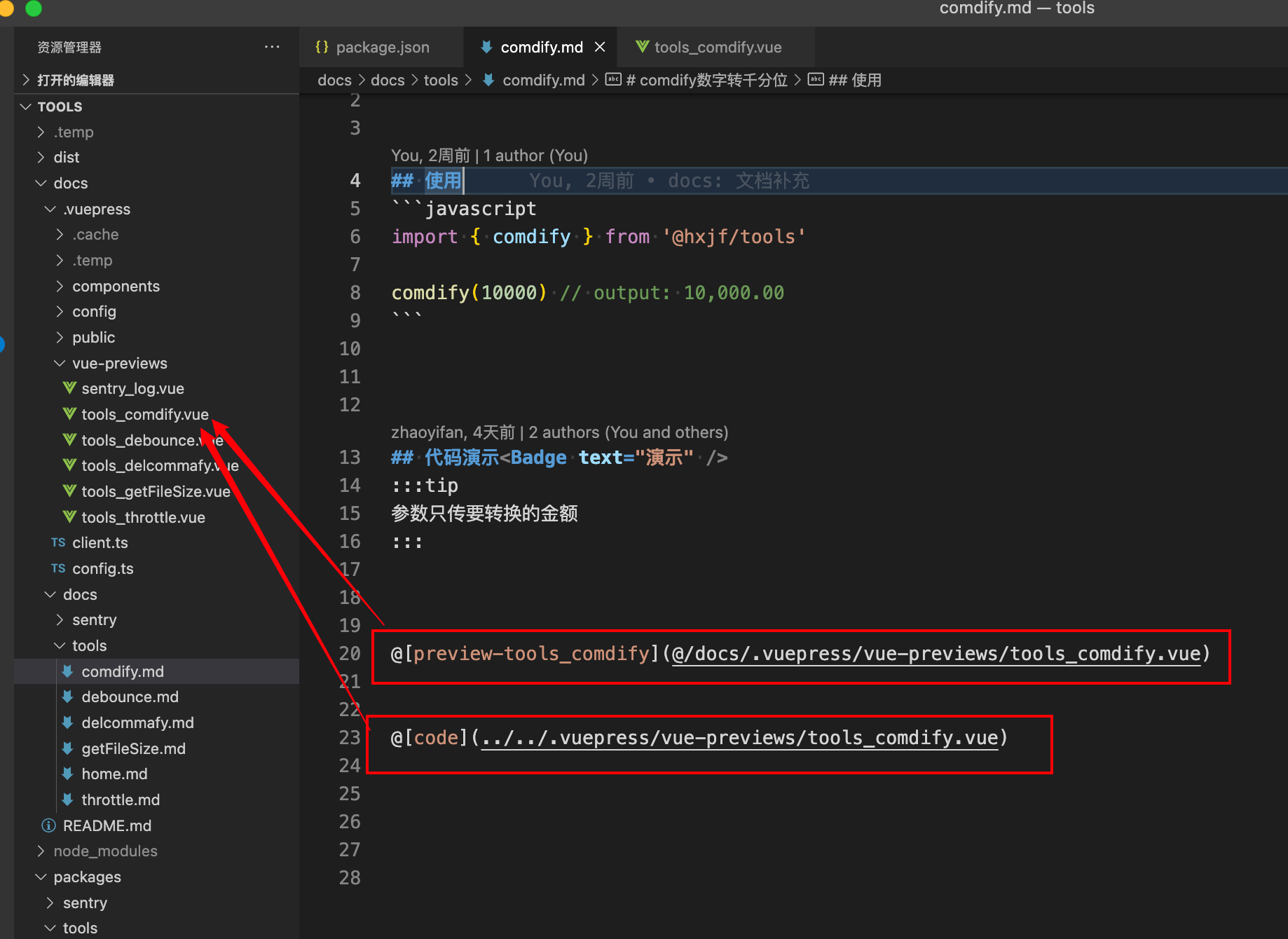Click the info icon beside README.md
Image resolution: width=1288 pixels, height=939 pixels.
[48, 825]
